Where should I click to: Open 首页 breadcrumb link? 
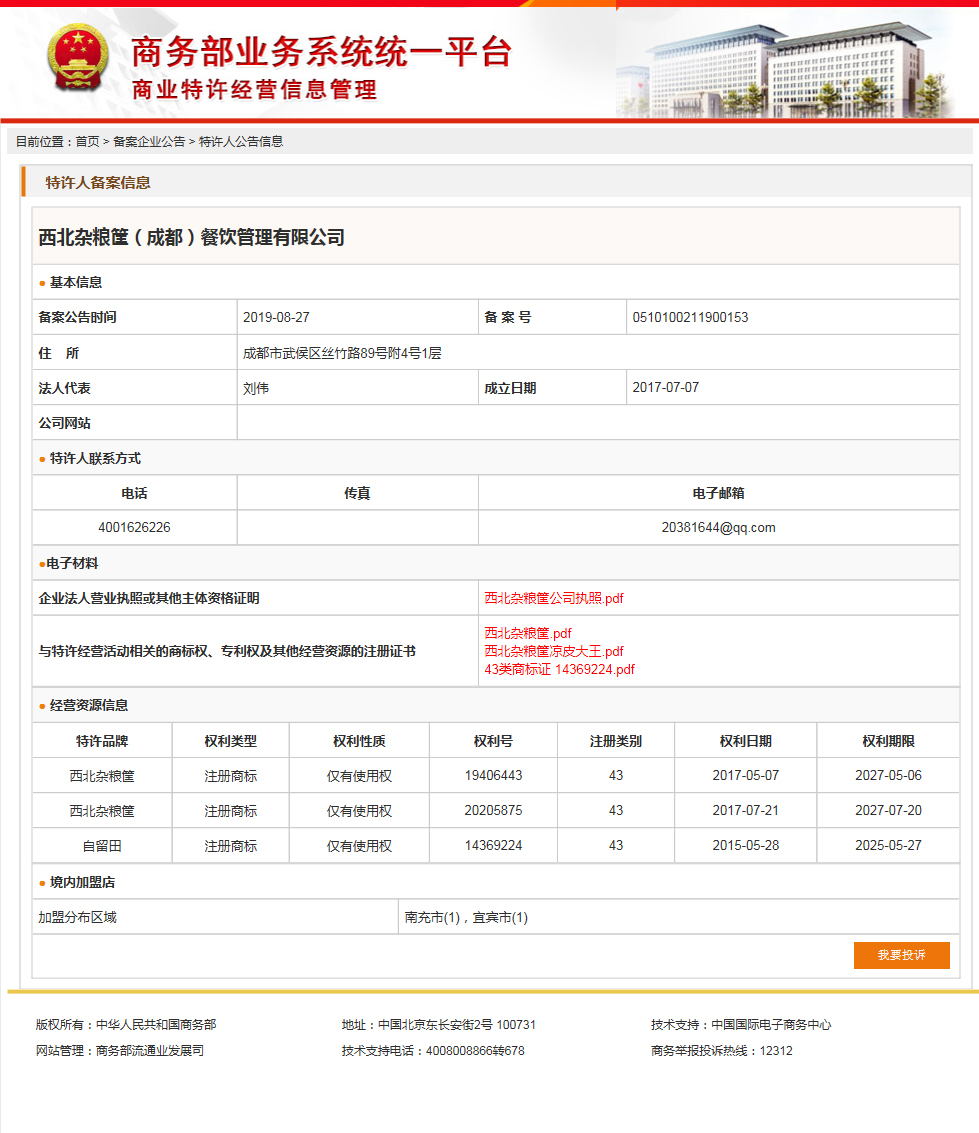coord(87,142)
